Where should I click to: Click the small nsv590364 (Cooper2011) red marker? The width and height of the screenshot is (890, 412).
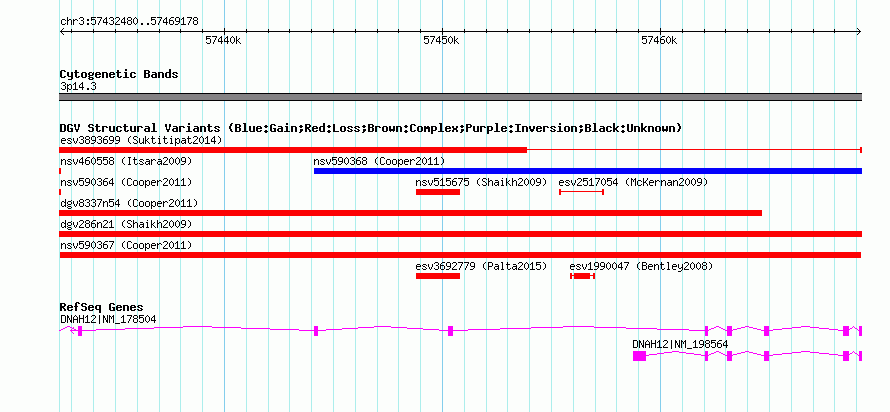[x=60, y=192]
